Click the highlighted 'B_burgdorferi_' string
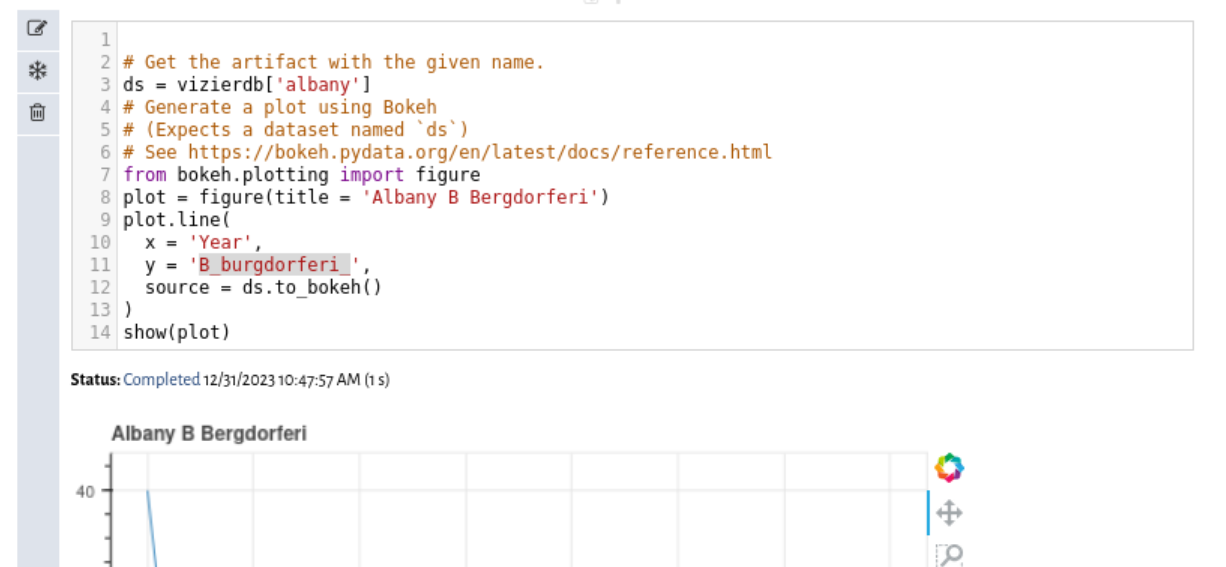The width and height of the screenshot is (1226, 567). pos(274,265)
